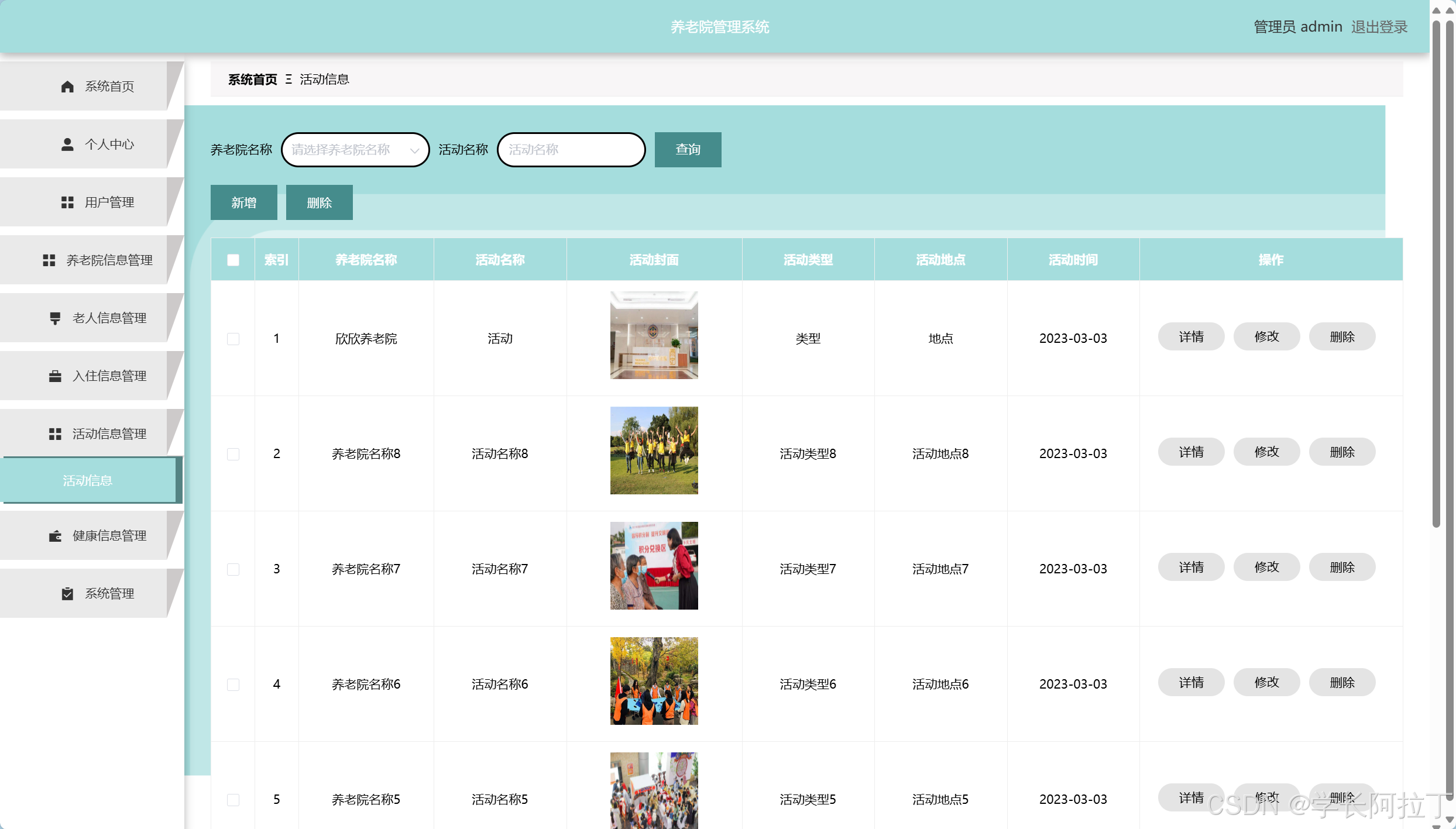
Task: Click the 退出登录 logout link
Action: pos(1379,27)
